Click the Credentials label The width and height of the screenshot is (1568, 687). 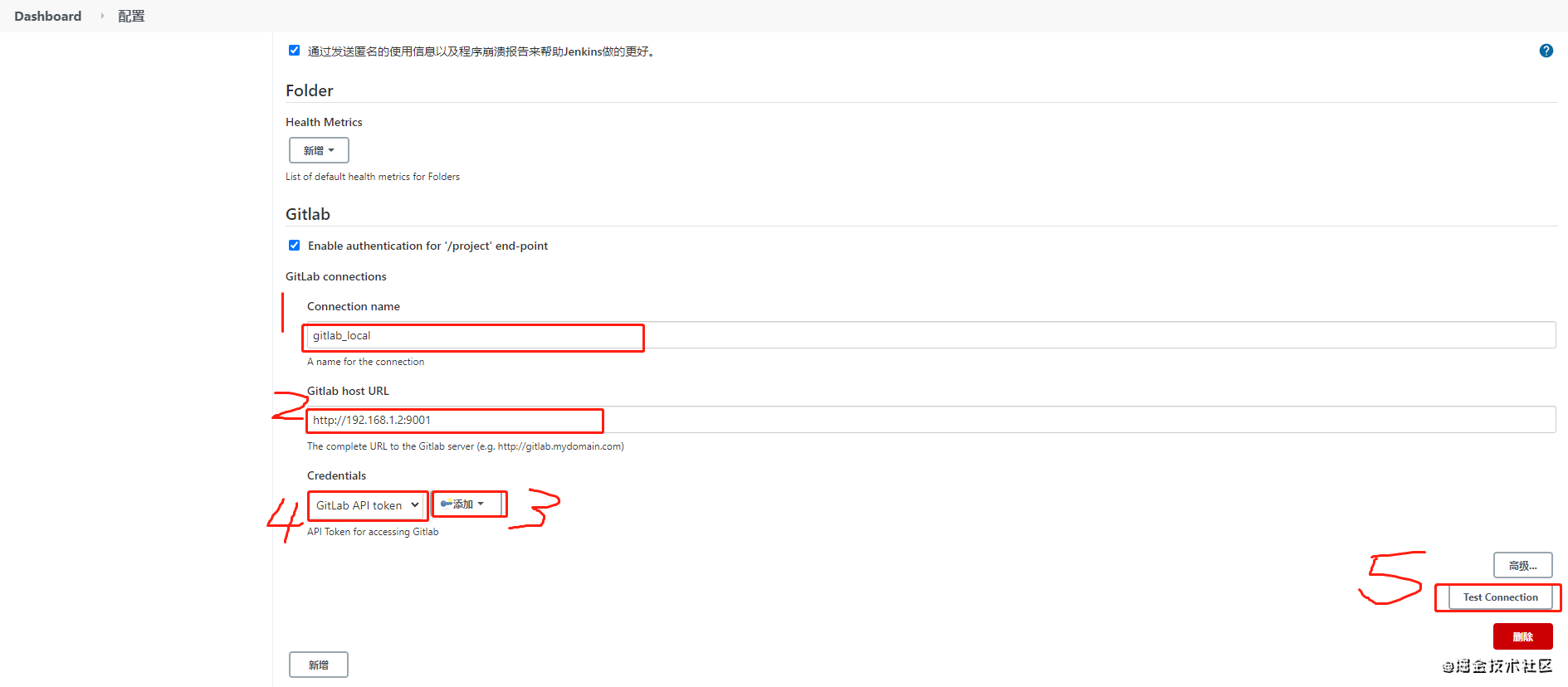click(x=336, y=475)
